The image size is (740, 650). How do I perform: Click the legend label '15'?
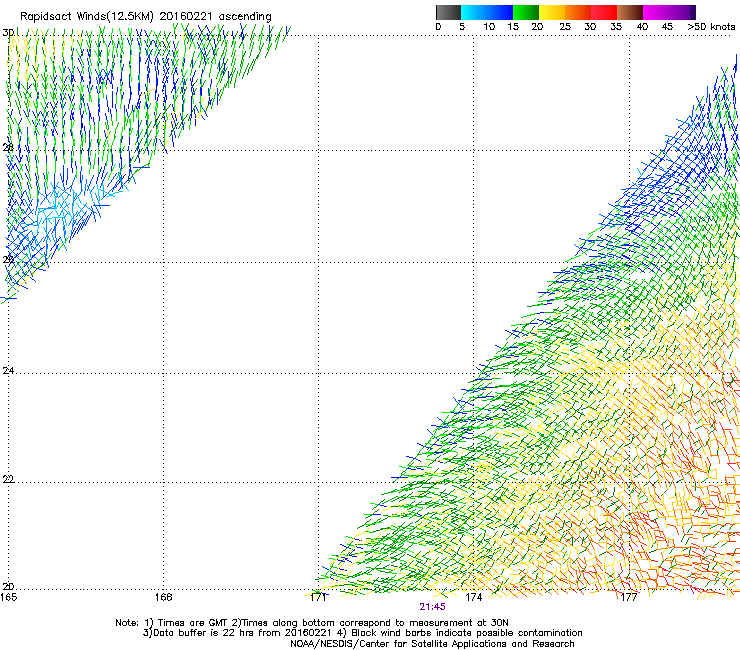(x=513, y=27)
